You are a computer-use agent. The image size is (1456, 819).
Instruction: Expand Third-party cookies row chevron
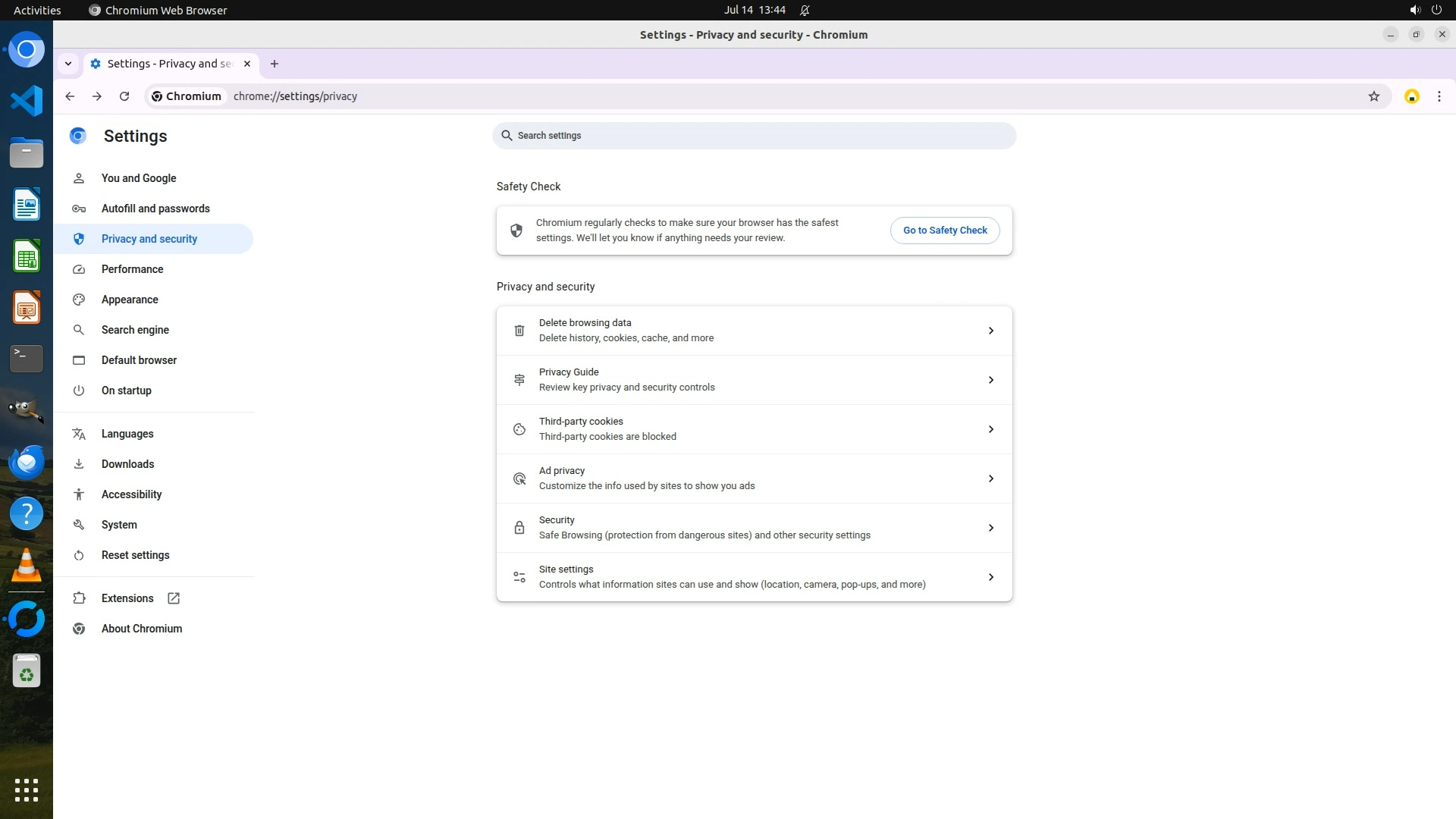990,429
